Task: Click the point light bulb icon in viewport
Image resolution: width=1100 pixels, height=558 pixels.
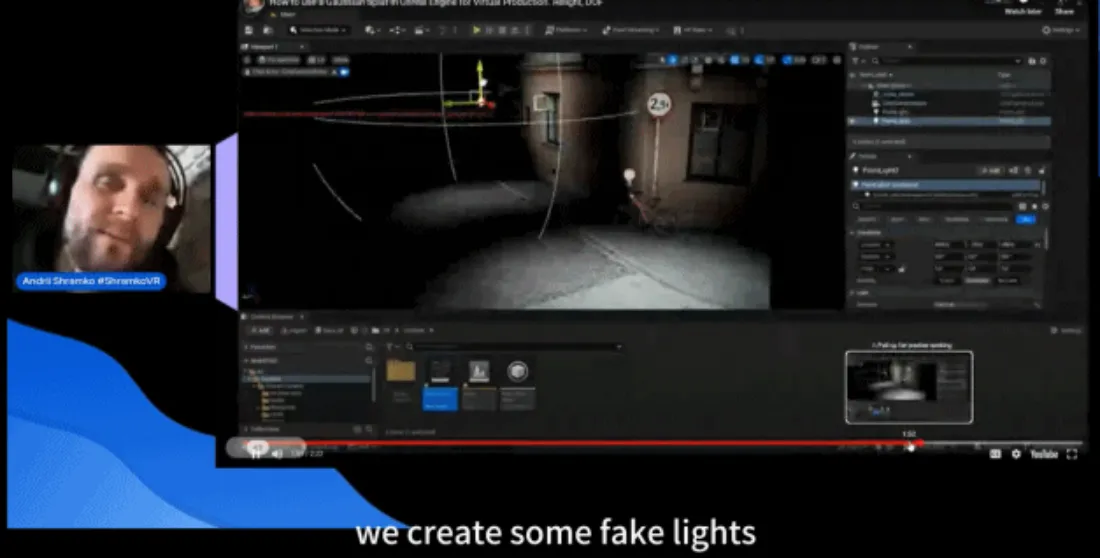Action: pyautogui.click(x=629, y=175)
